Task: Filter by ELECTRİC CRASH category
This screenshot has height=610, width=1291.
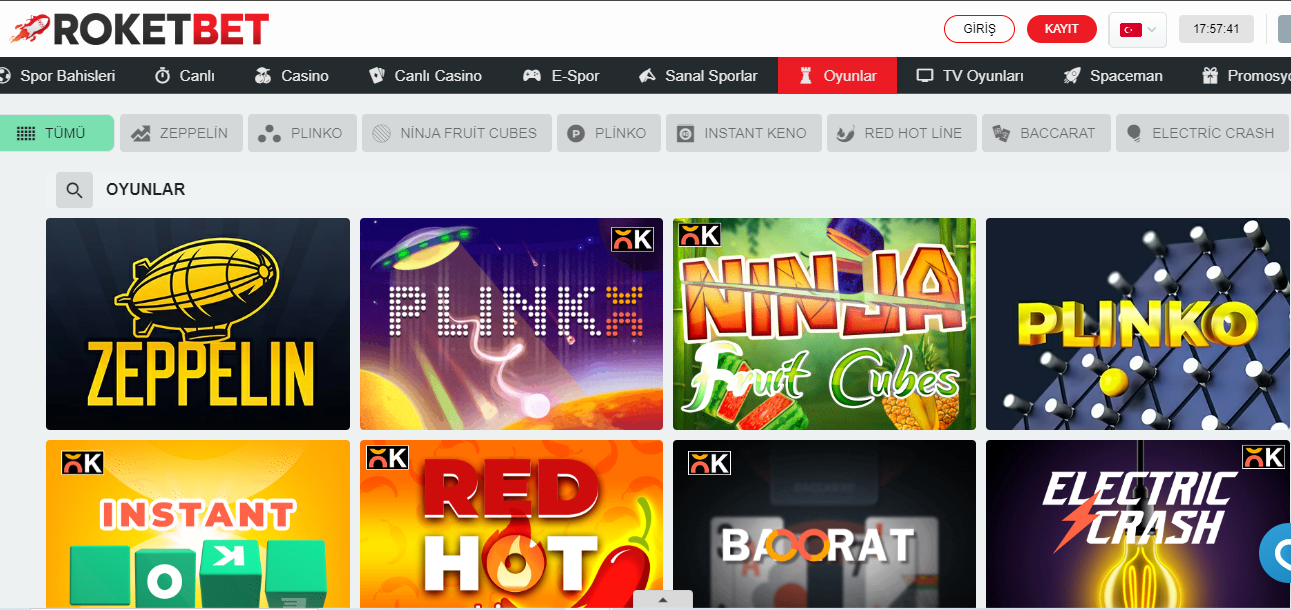Action: 1203,133
